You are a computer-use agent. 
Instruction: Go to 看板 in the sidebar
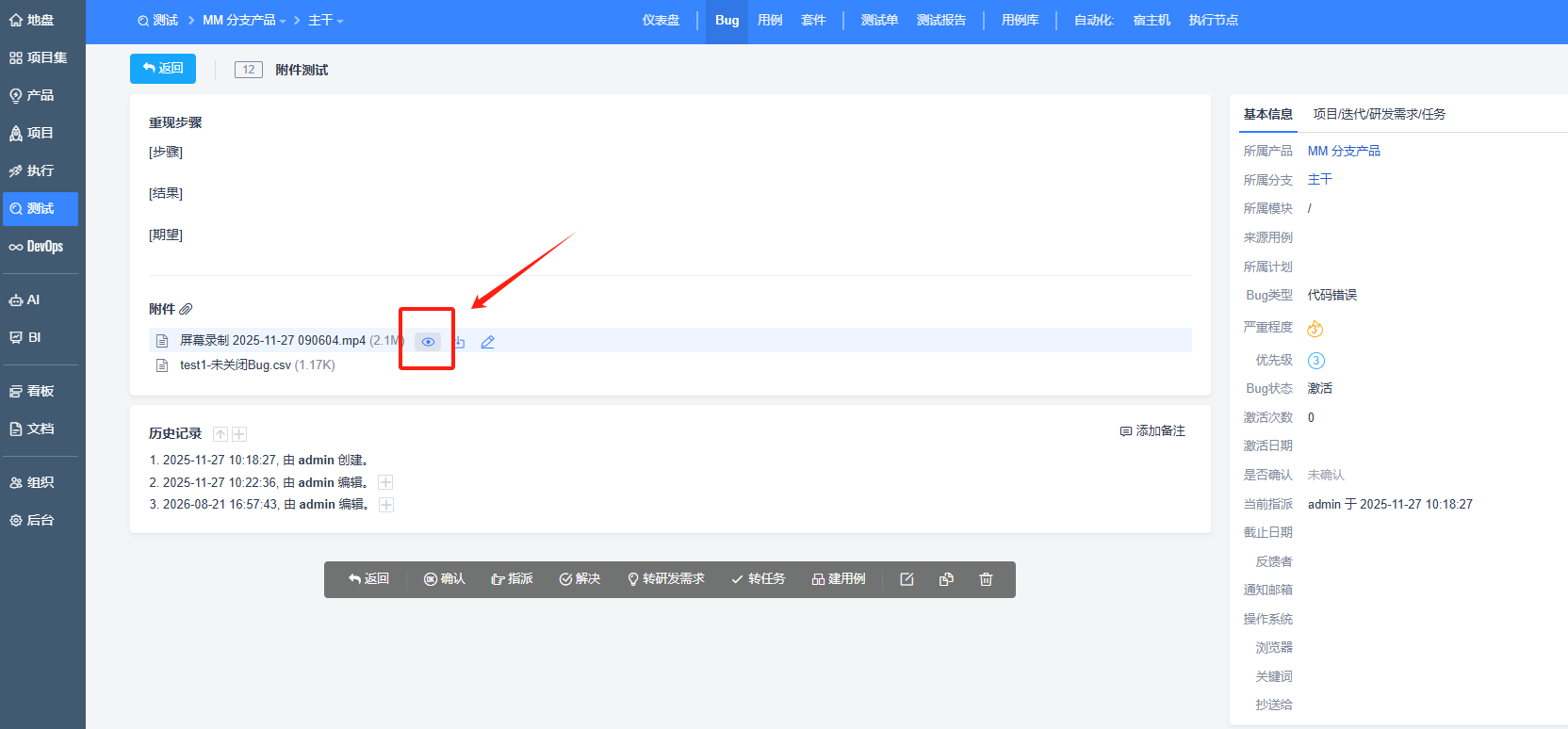click(x=32, y=391)
